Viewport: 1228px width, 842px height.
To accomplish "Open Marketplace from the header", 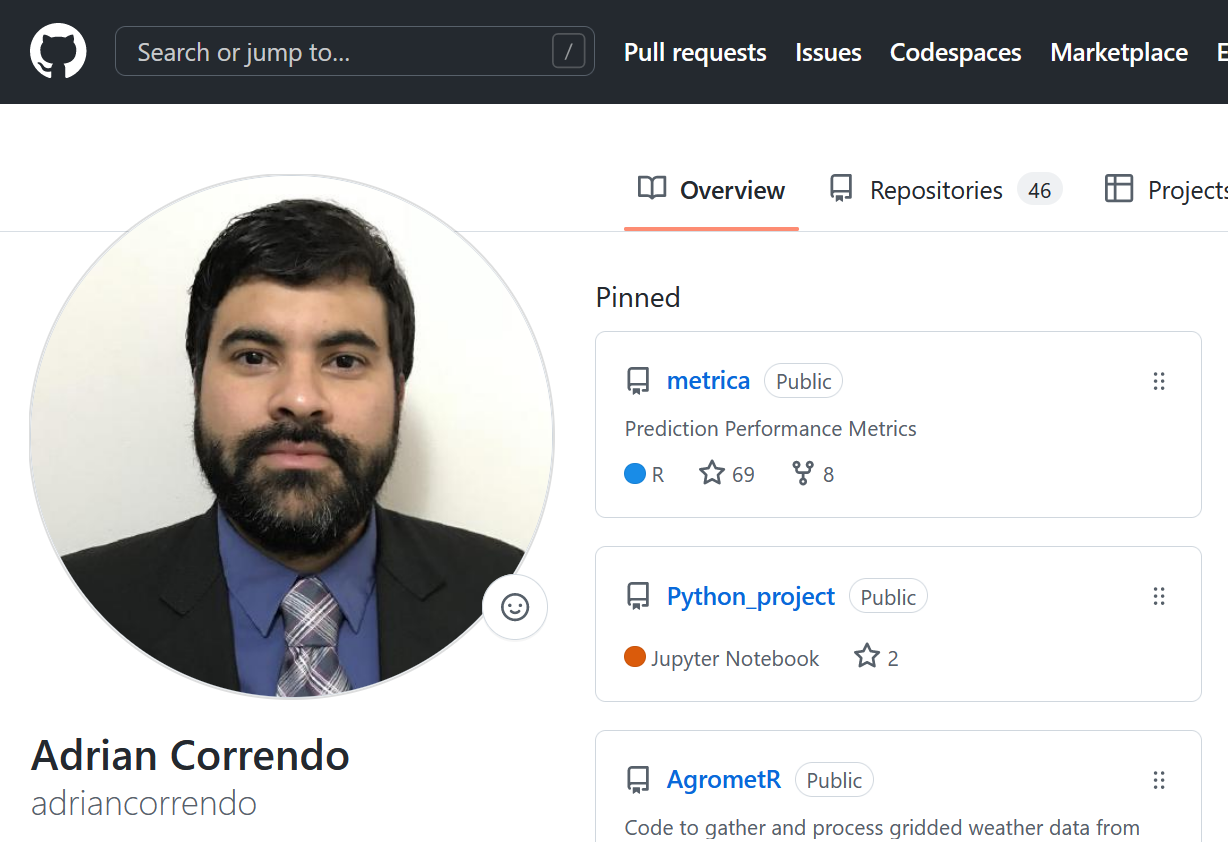I will coord(1119,52).
